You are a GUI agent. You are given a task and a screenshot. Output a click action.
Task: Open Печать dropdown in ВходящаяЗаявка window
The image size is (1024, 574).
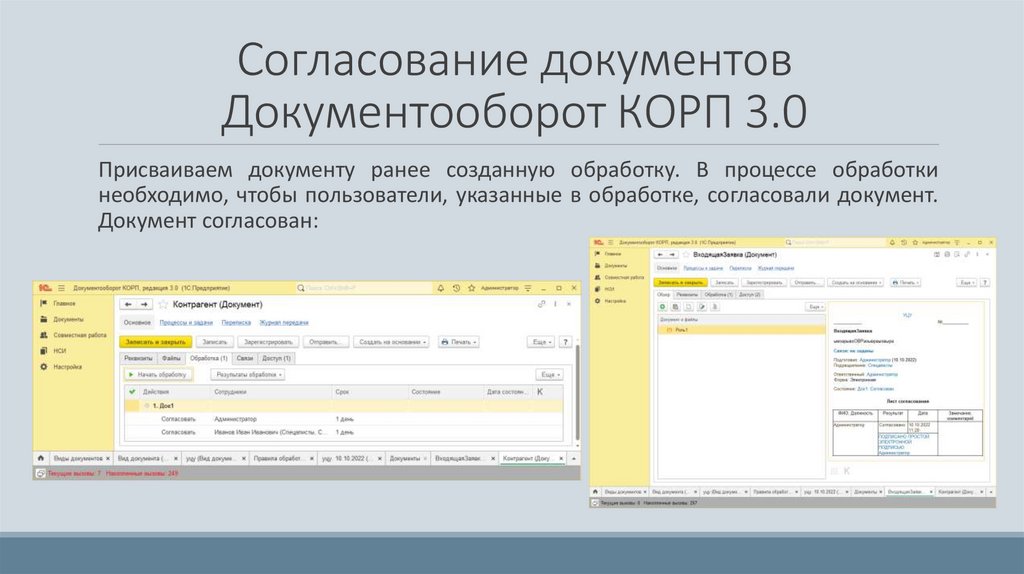pos(906,283)
